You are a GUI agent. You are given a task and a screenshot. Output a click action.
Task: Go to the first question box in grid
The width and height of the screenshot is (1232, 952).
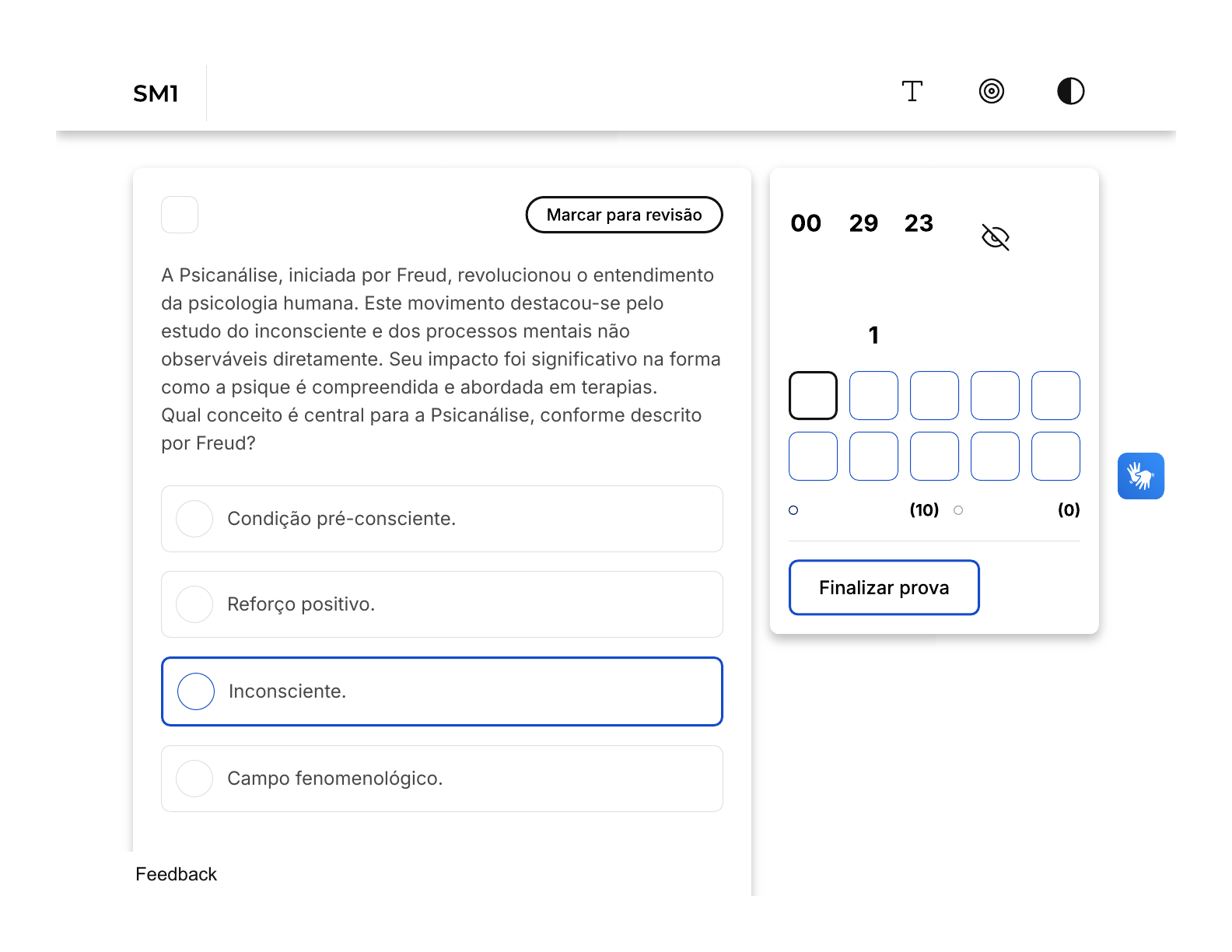click(x=813, y=396)
